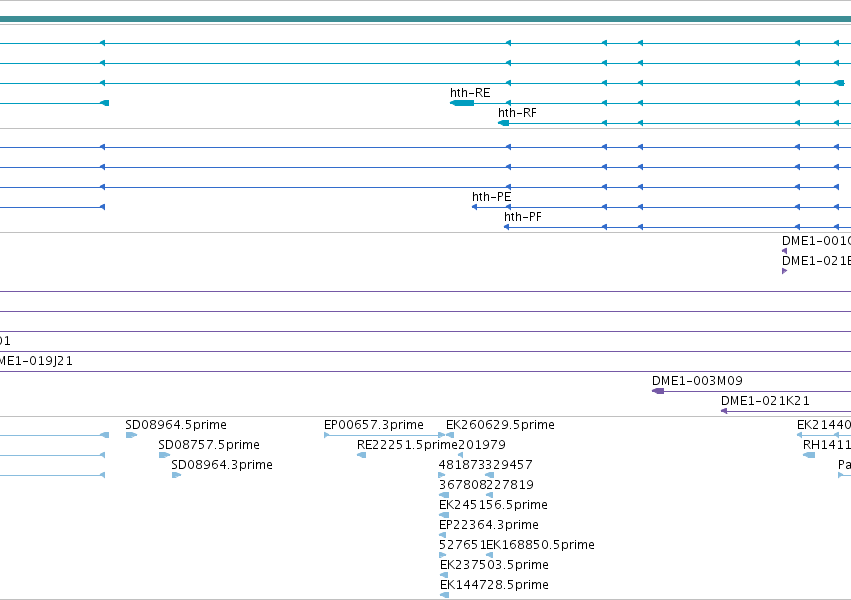
Task: Click the 481873 feature label
Action: pos(462,465)
